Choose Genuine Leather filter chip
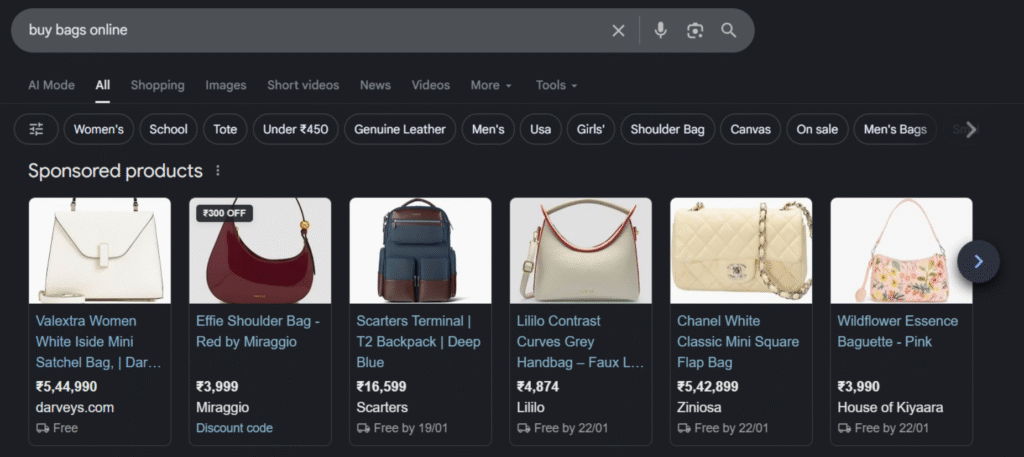Image resolution: width=1024 pixels, height=457 pixels. [x=400, y=129]
